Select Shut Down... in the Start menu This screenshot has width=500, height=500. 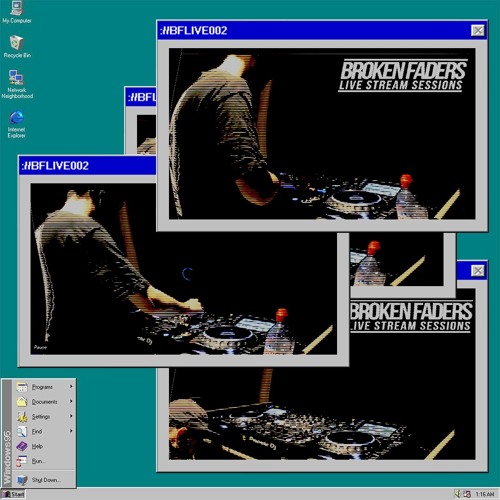(44, 480)
